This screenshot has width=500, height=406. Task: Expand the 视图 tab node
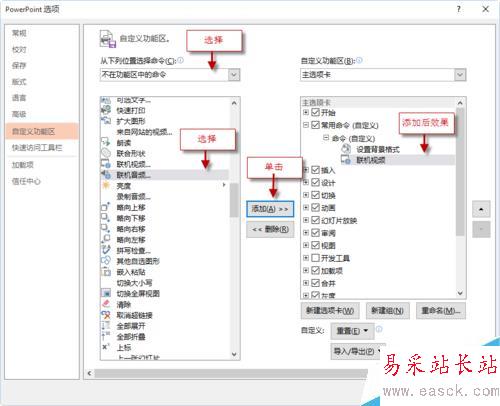[306, 245]
